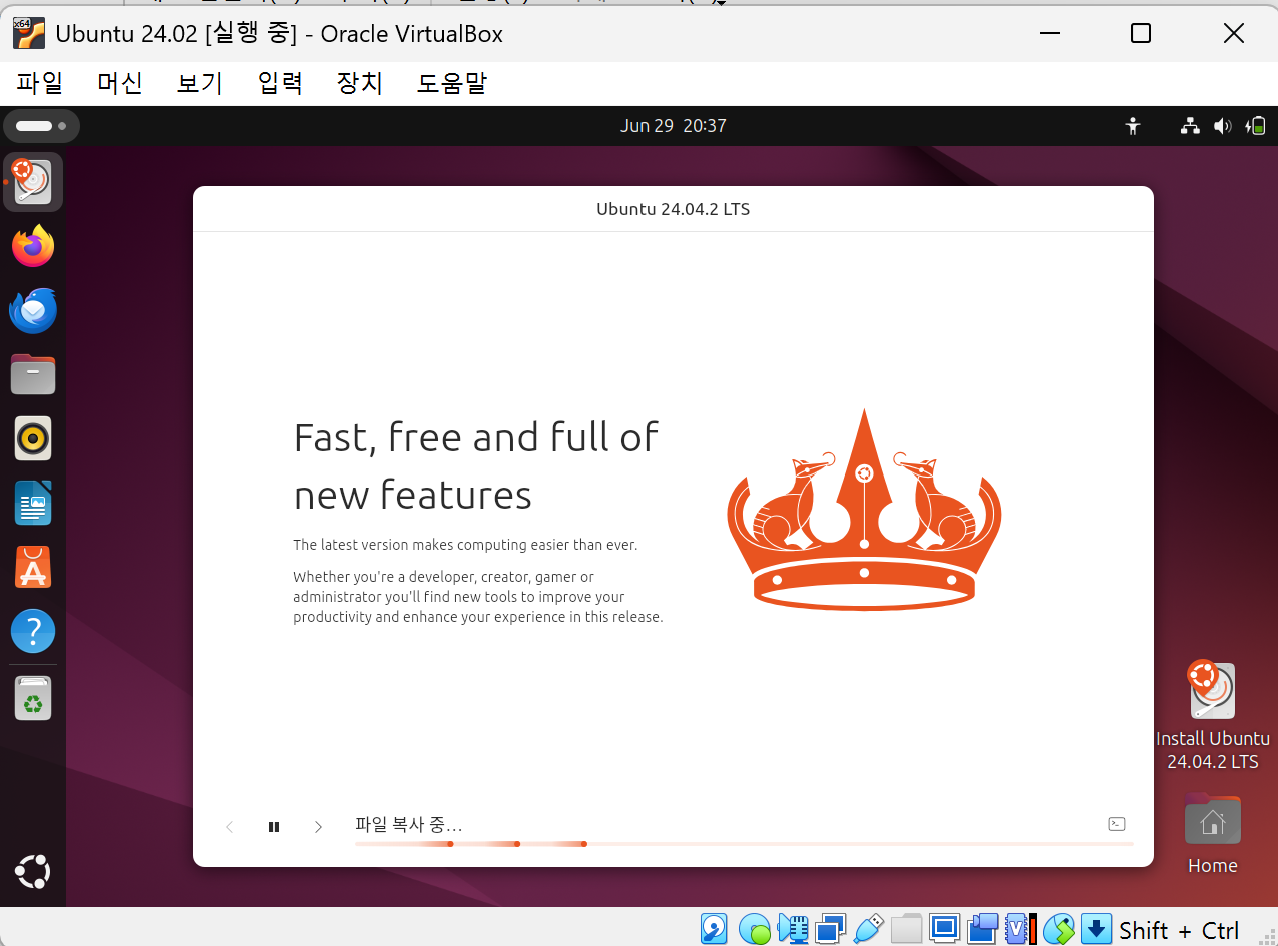Viewport: 1278px width, 946px height.
Task: Open the Ubuntu App Center icon
Action: (33, 567)
